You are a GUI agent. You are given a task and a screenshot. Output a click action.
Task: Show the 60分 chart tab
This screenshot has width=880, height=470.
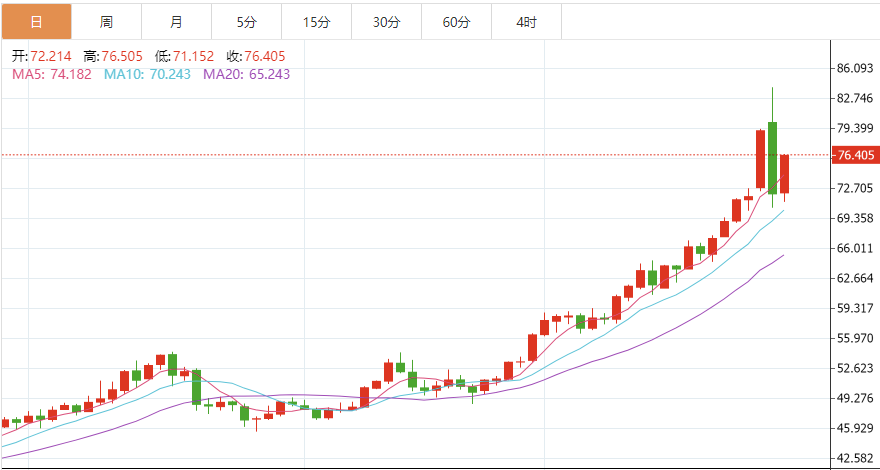(x=456, y=21)
